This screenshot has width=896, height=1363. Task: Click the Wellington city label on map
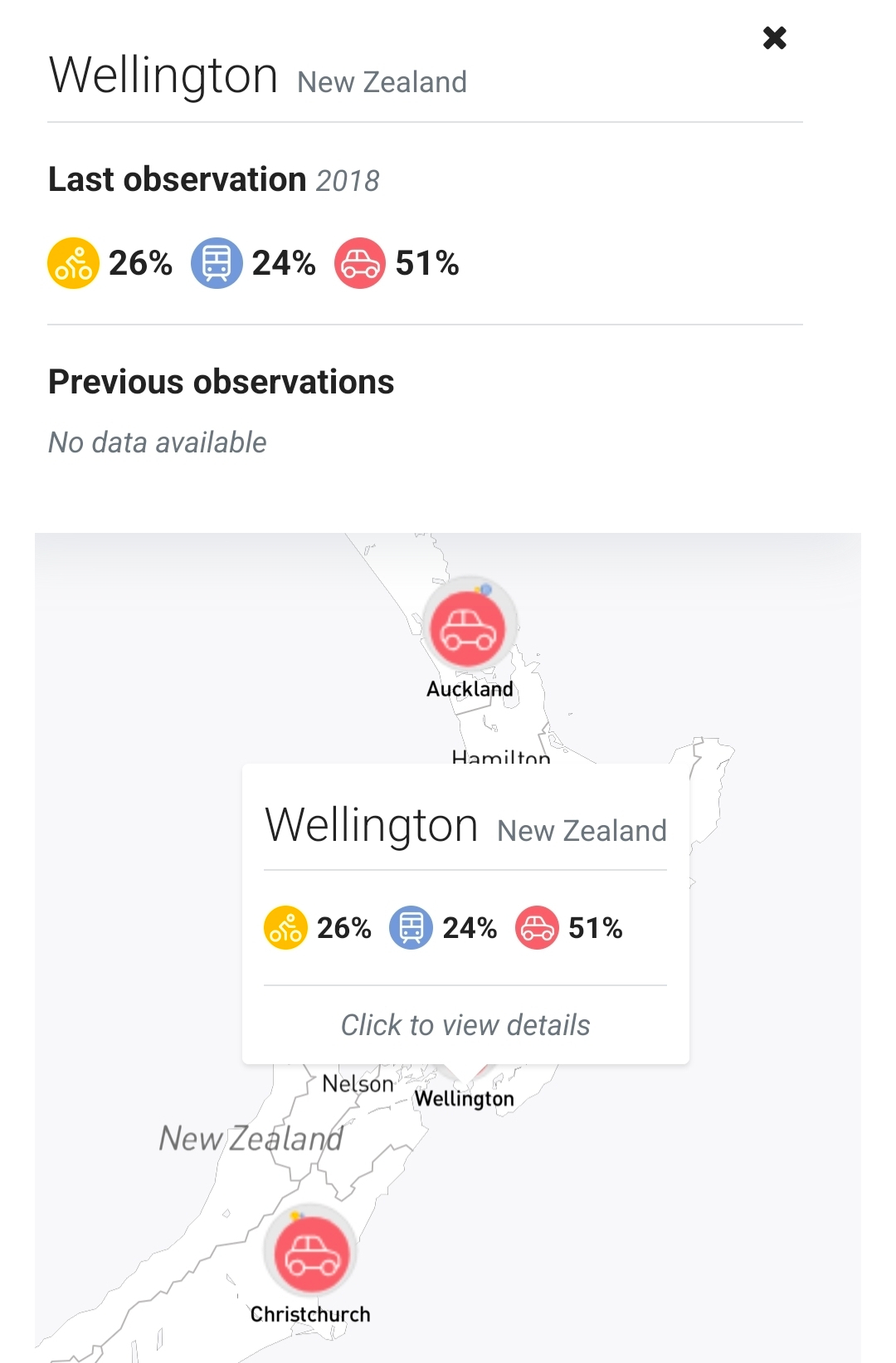point(464,1099)
